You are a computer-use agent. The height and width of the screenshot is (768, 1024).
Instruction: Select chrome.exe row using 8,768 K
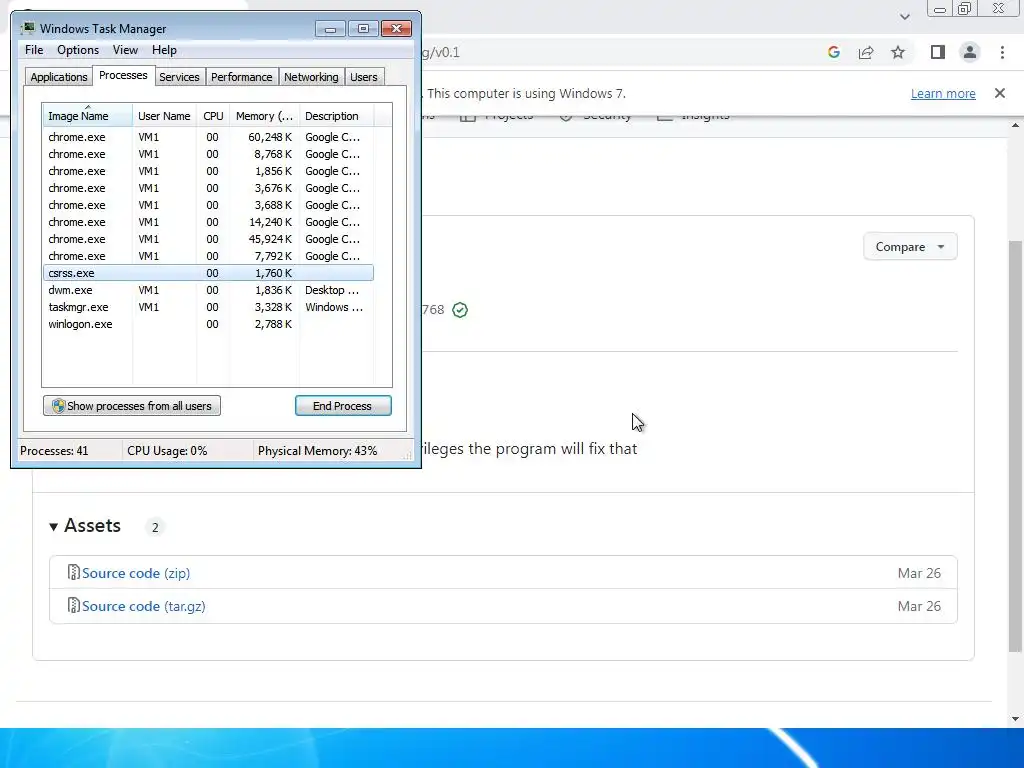click(208, 154)
